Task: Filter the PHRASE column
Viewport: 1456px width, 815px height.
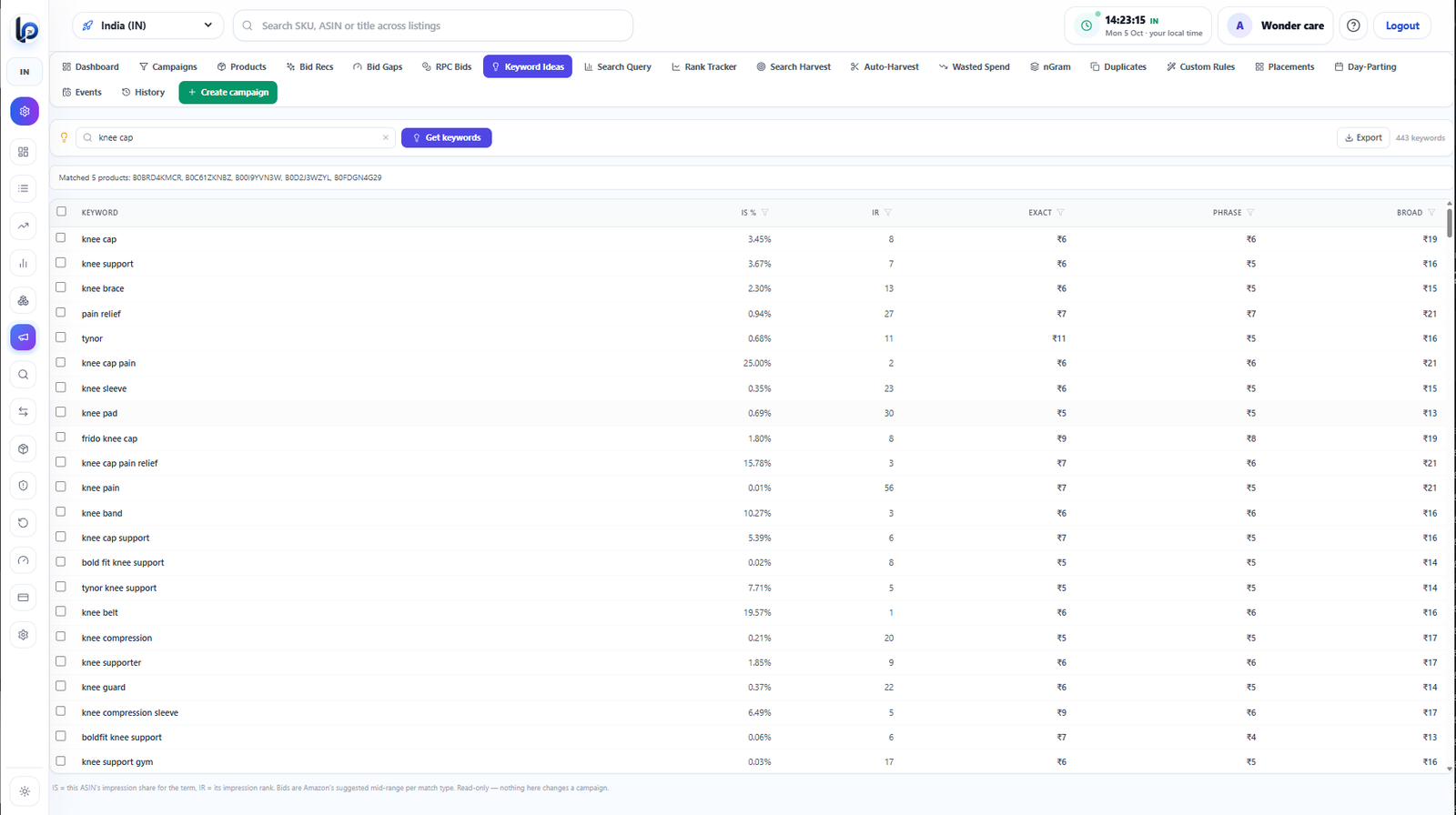Action: click(x=1250, y=213)
